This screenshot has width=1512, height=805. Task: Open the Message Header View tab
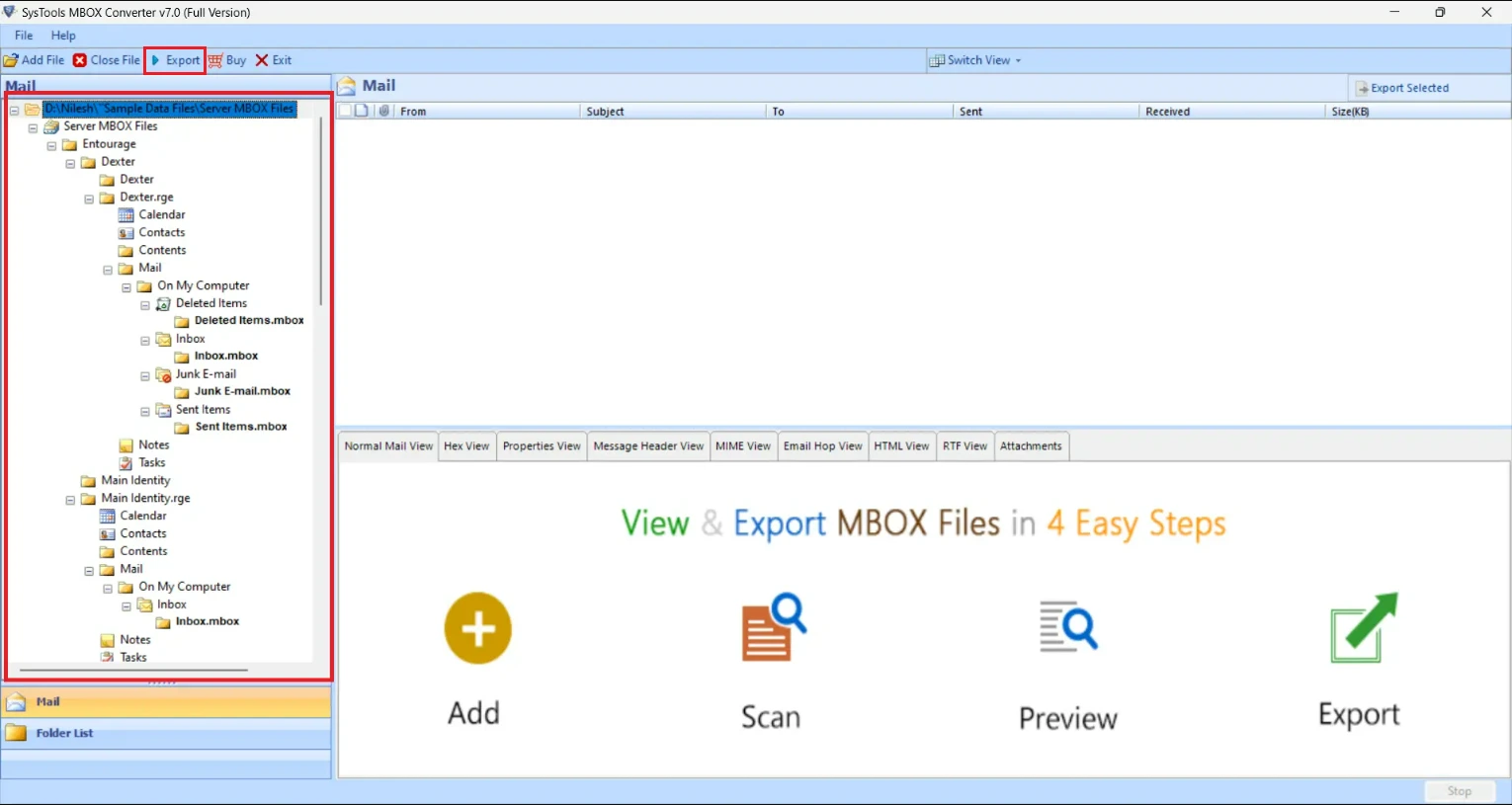pos(648,446)
